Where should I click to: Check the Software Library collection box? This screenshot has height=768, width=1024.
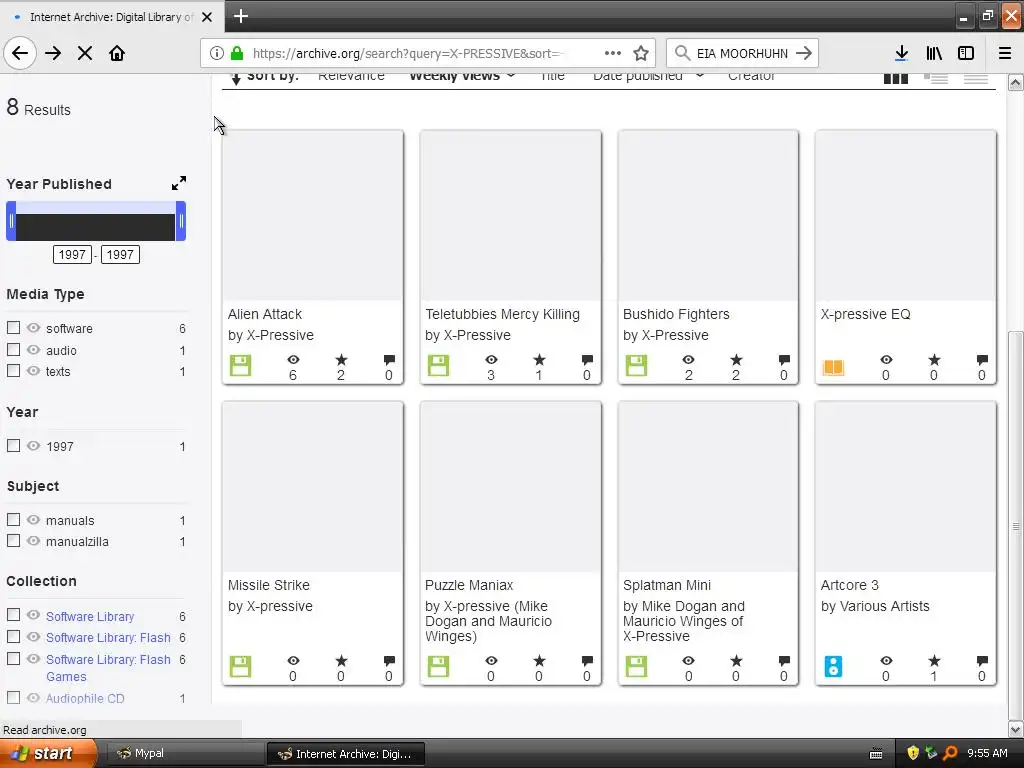click(13, 615)
